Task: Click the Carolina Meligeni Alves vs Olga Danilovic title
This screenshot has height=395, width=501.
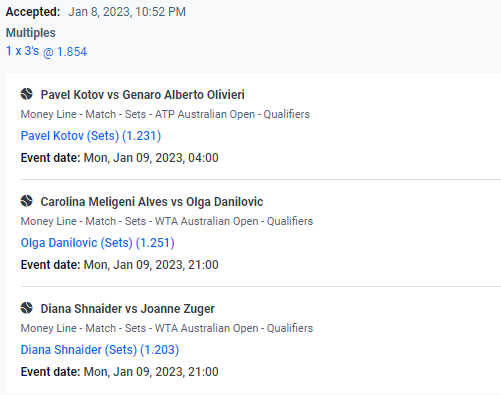Action: 152,202
